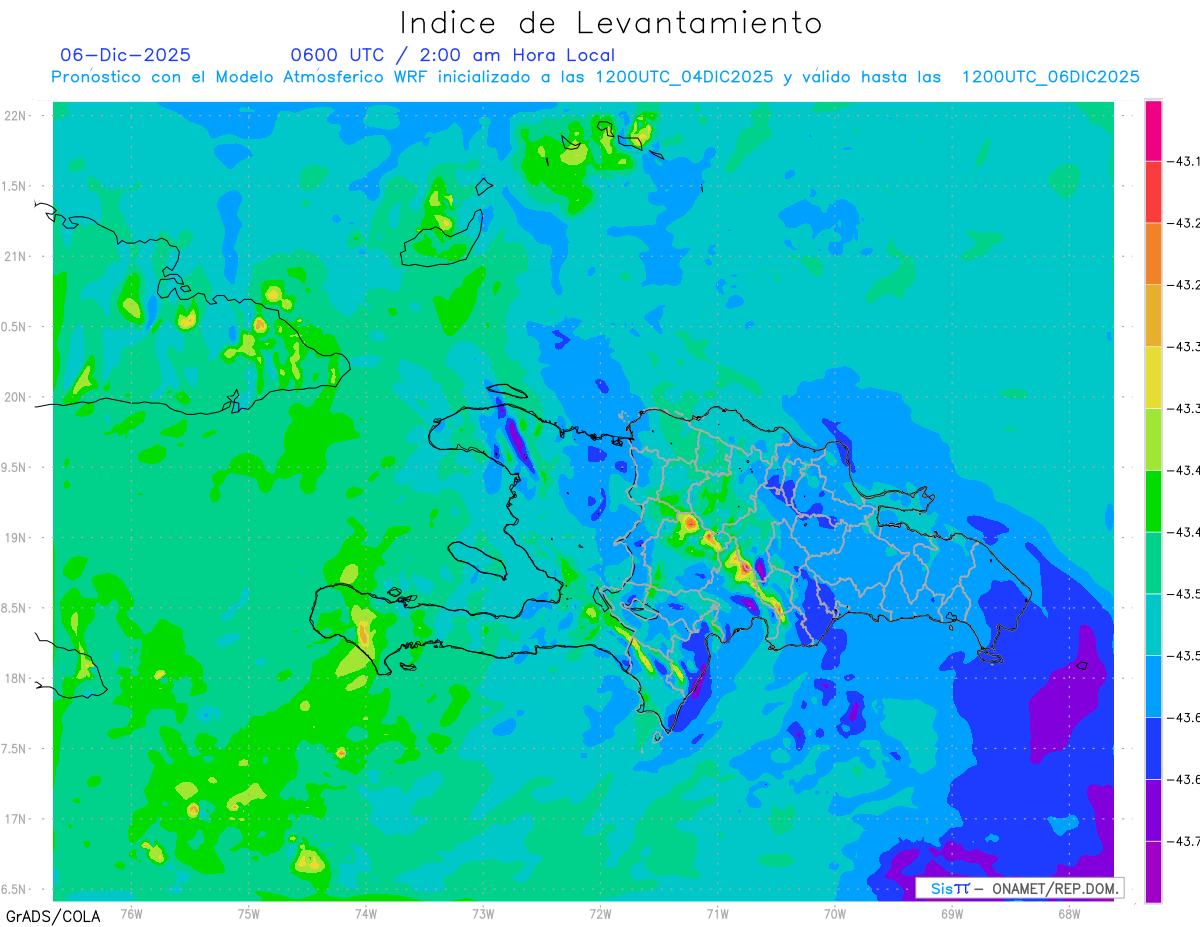Select the '06-Dic-2025' date label
The width and height of the screenshot is (1200, 927).
pos(125,55)
